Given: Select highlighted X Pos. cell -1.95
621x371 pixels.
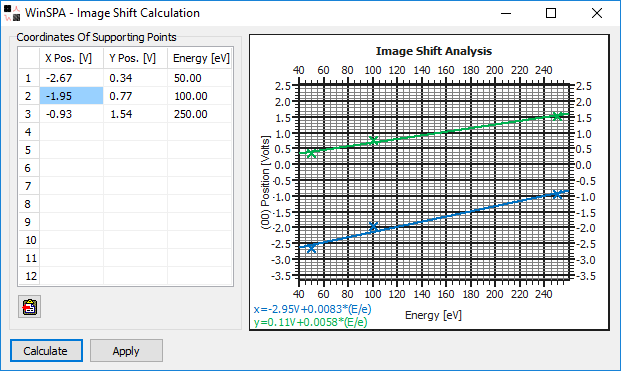Looking at the screenshot, I should coord(71,96).
